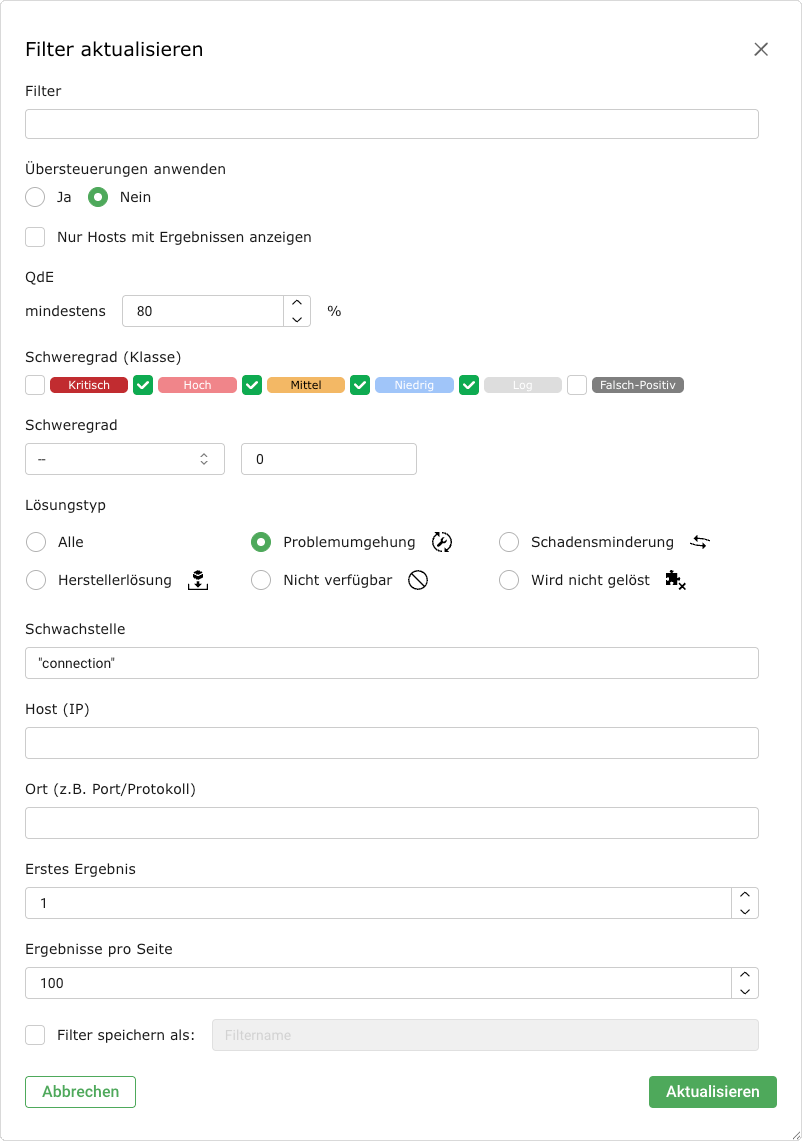Image resolution: width=802 pixels, height=1141 pixels.
Task: Click the Falsch-Positiv severity label
Action: (x=638, y=385)
